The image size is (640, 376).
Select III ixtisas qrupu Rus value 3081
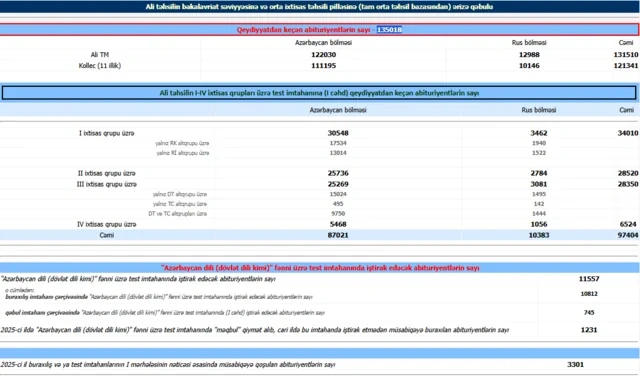pyautogui.click(x=539, y=184)
